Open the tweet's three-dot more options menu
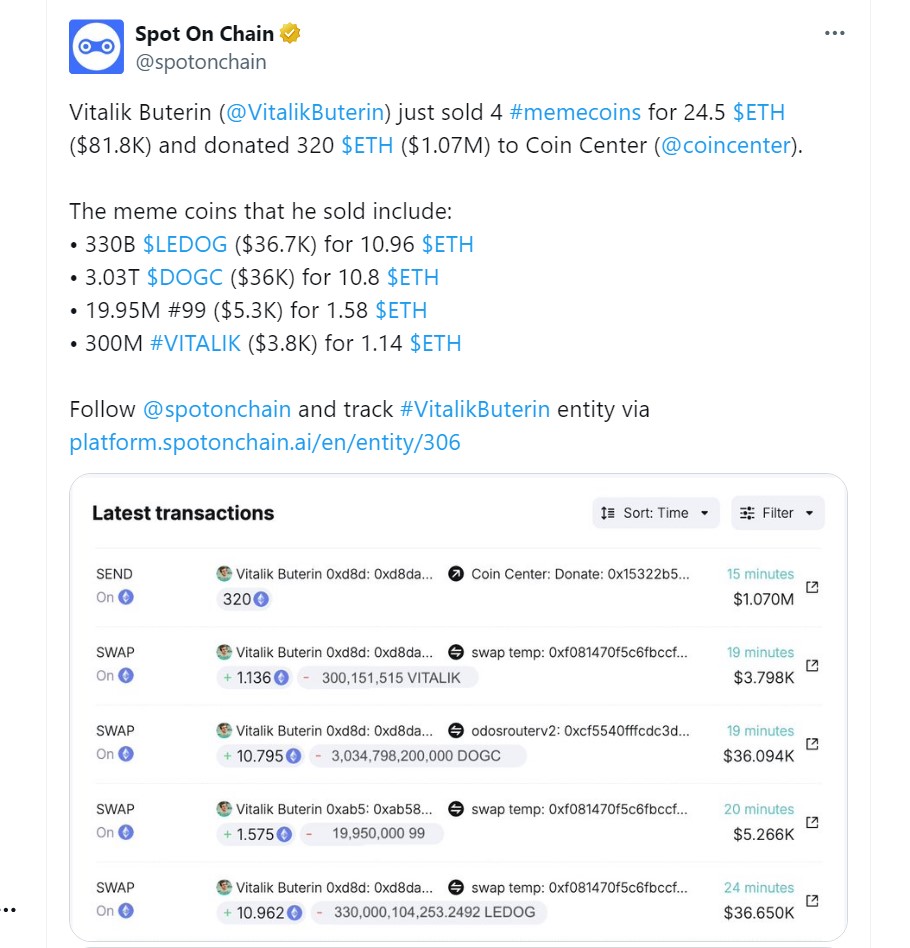Screen dimensions: 910x948 pyautogui.click(x=834, y=33)
